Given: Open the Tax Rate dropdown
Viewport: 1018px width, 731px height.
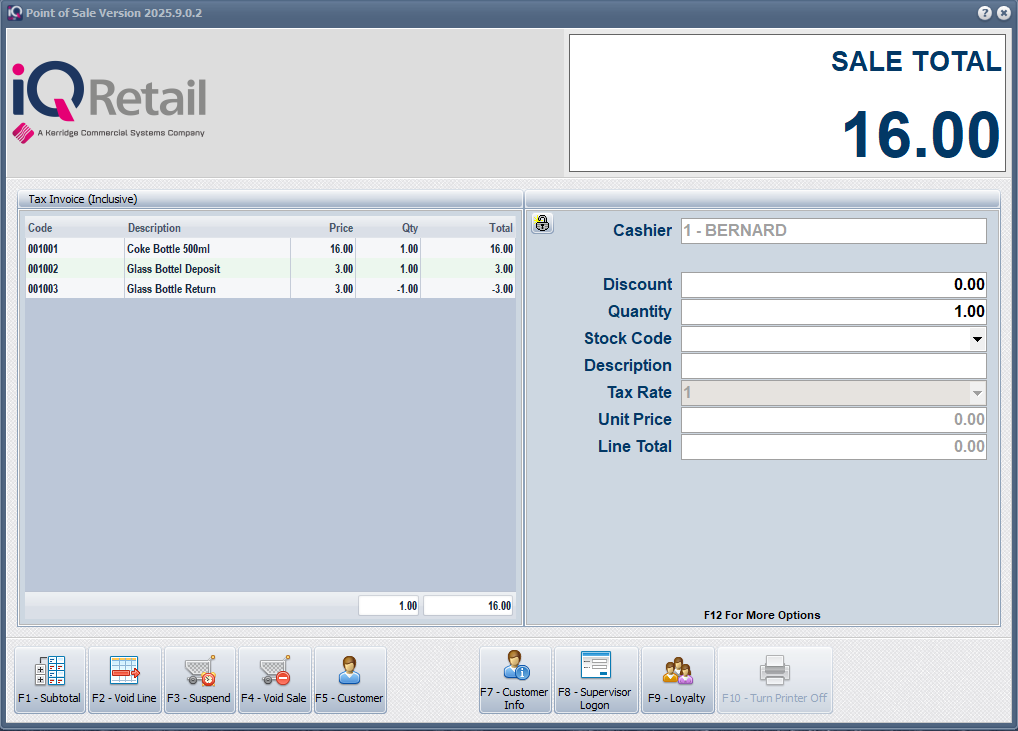Looking at the screenshot, I should click(976, 393).
